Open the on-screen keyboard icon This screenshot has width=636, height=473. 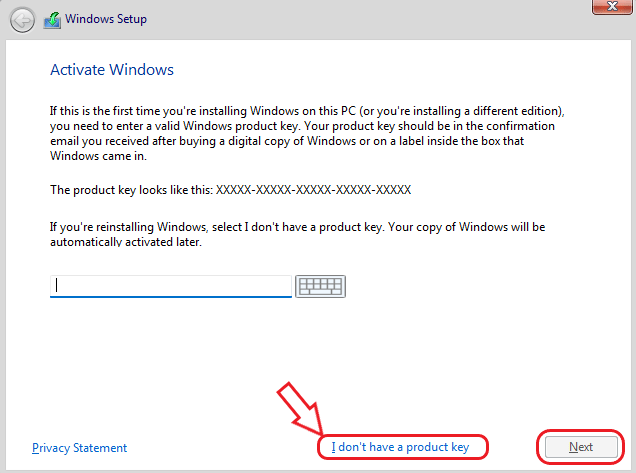pyautogui.click(x=320, y=286)
